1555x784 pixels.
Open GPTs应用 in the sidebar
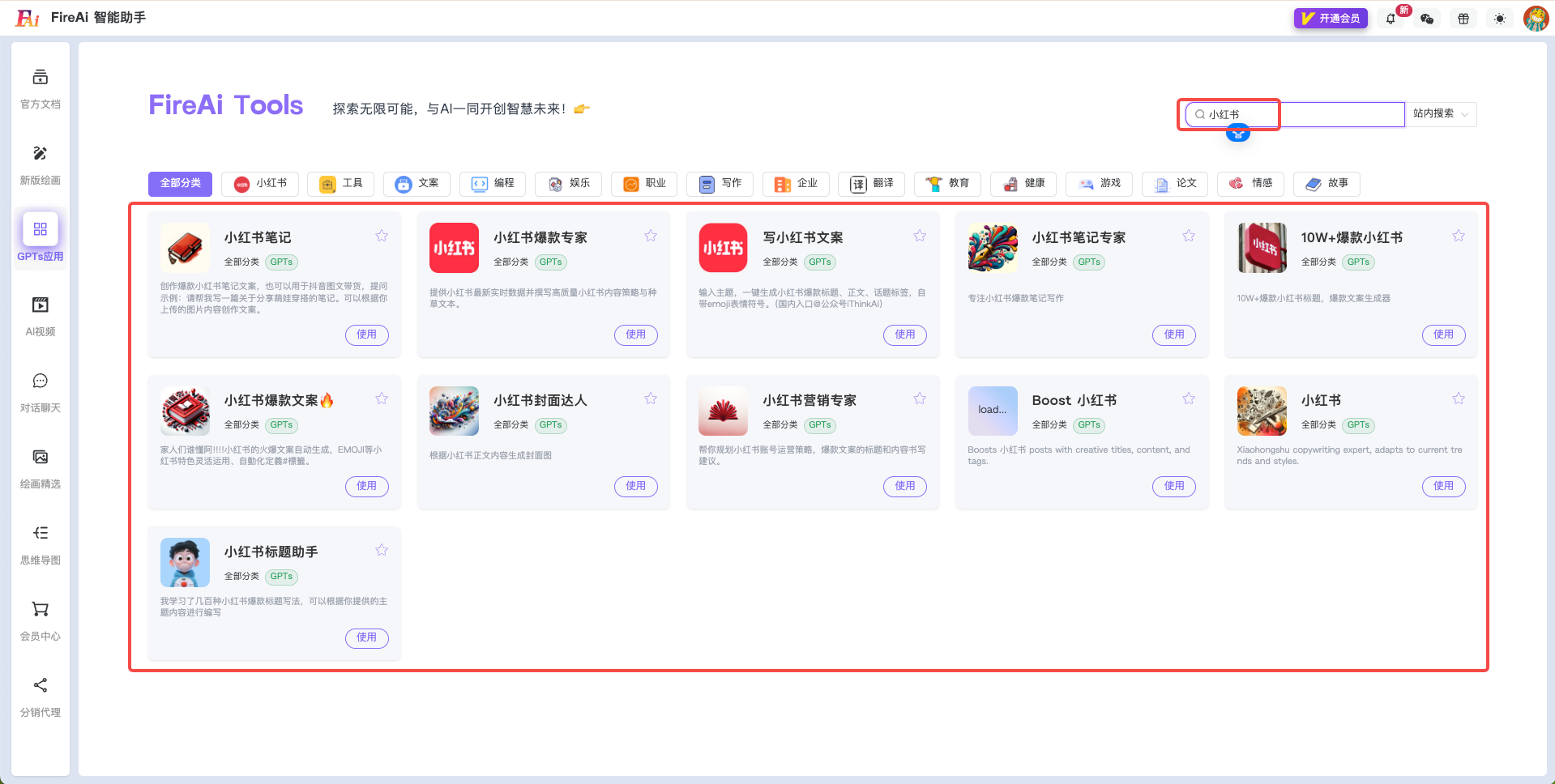click(x=40, y=239)
